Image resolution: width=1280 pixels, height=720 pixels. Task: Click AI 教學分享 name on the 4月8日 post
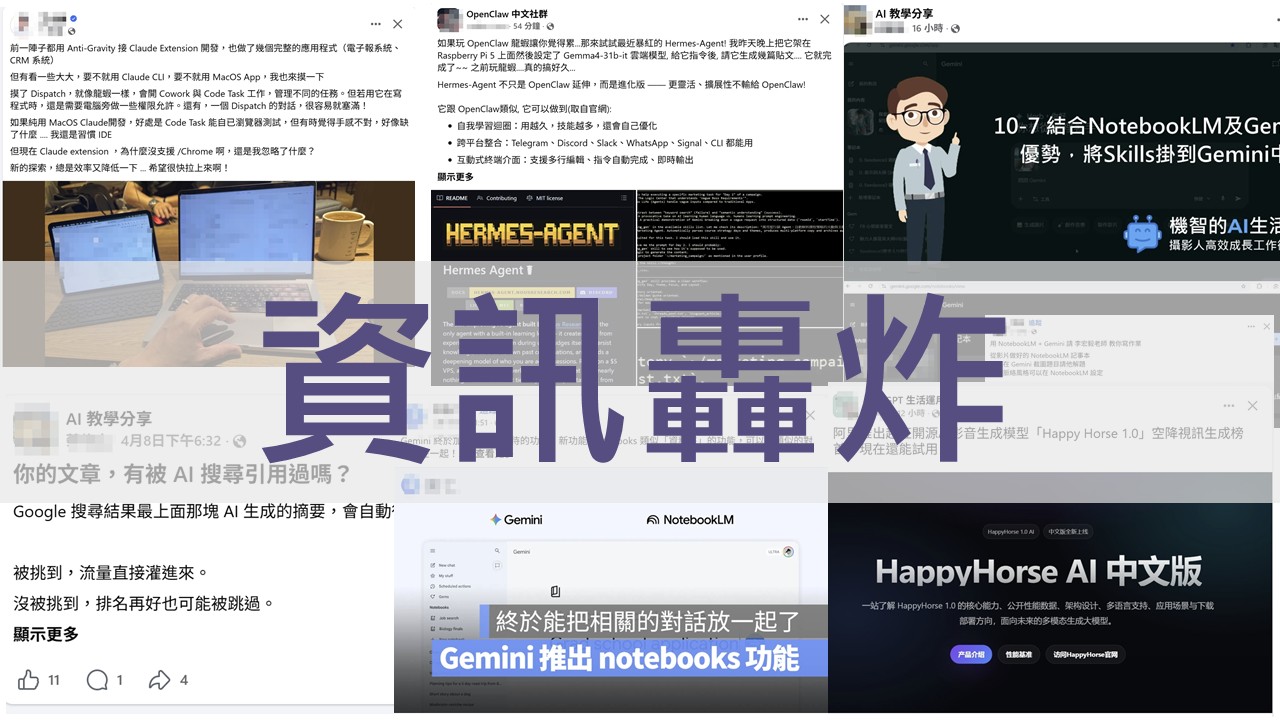(109, 419)
